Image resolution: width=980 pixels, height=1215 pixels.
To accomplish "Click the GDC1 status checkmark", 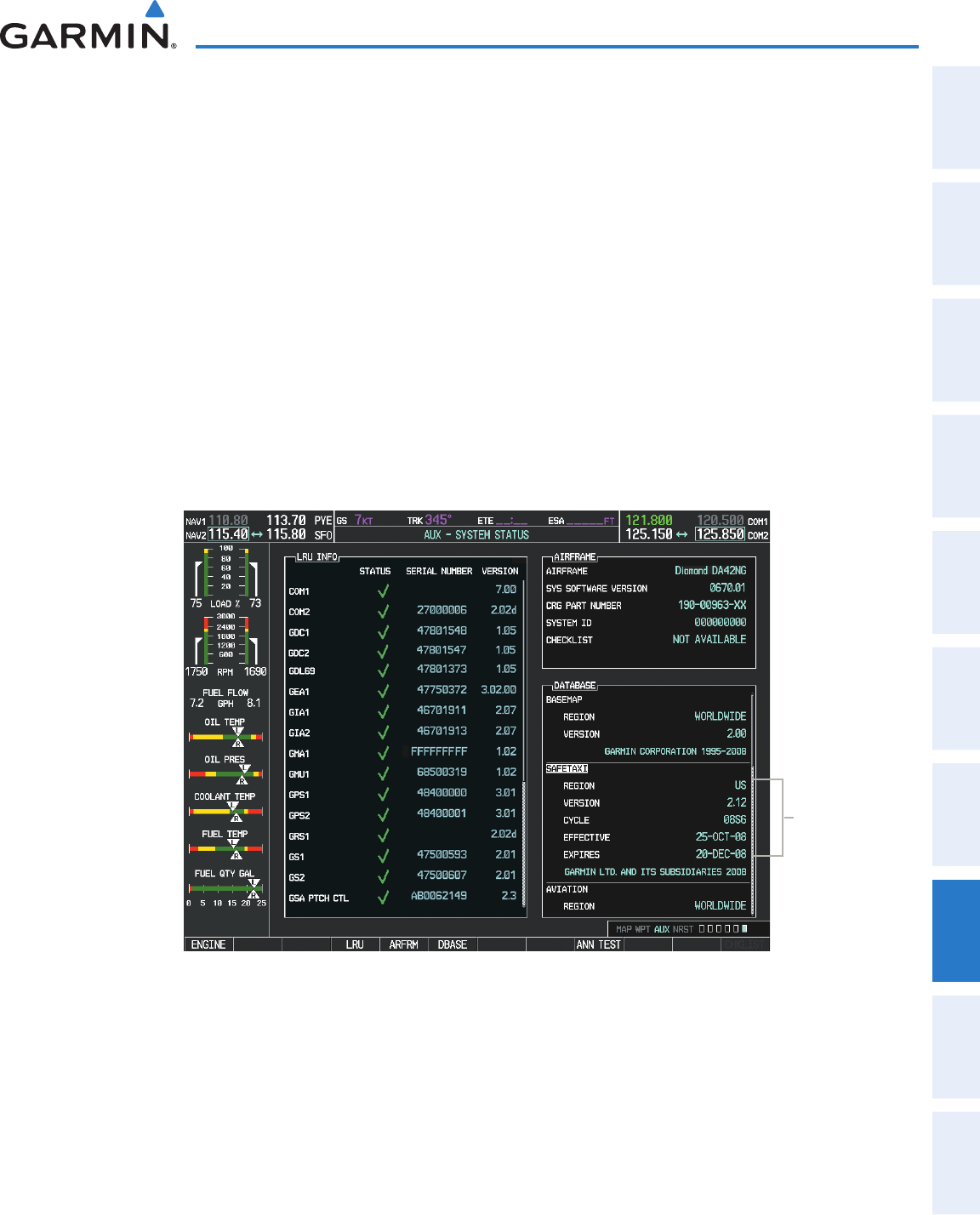I will point(384,632).
